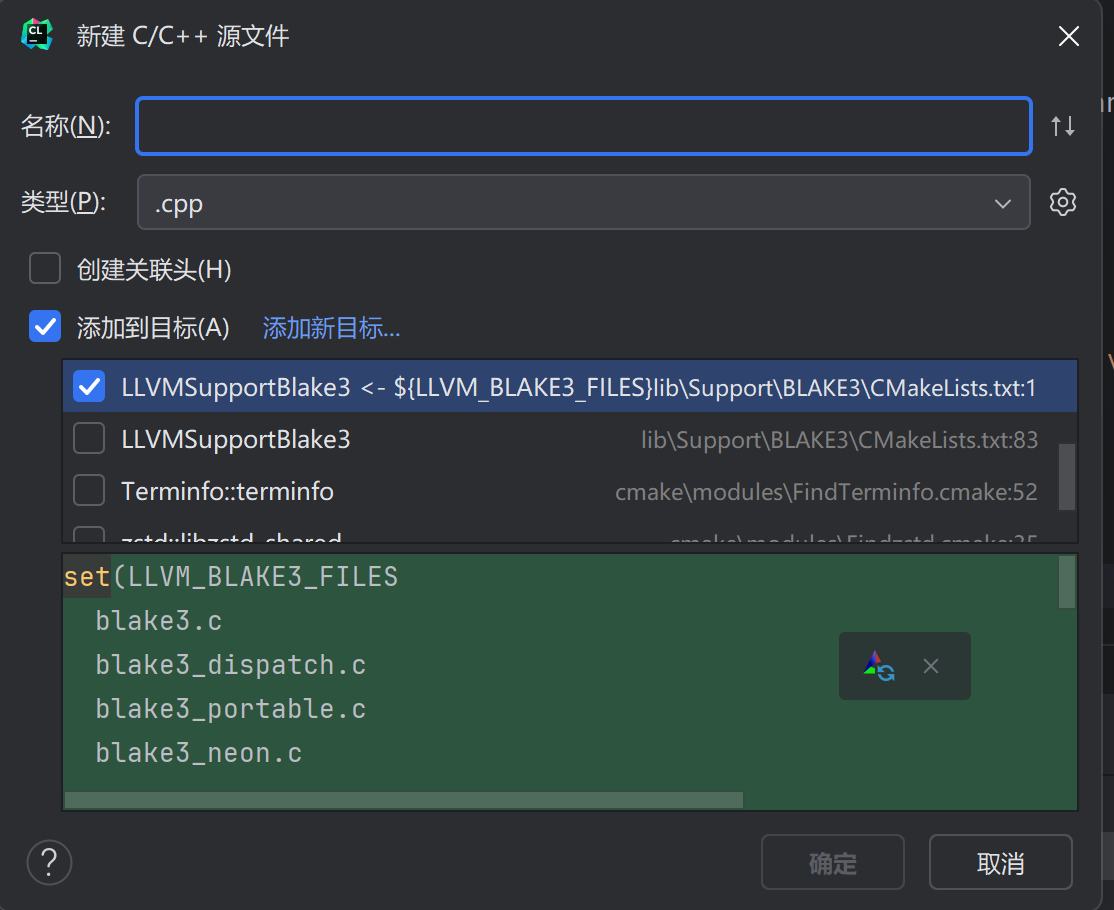Focus the file name input field

coord(584,126)
